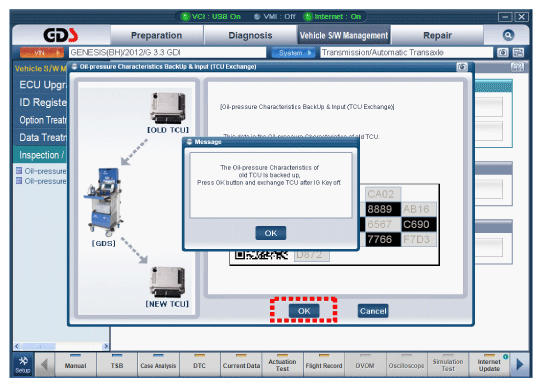Click the System selector button
Image resolution: width=542 pixels, height=387 pixels.
click(x=294, y=53)
